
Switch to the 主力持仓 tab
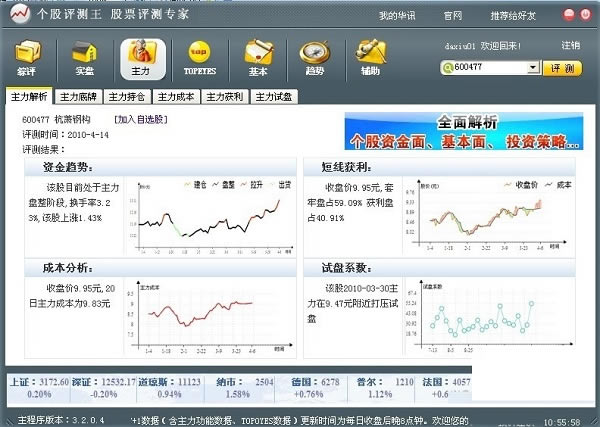(x=127, y=97)
